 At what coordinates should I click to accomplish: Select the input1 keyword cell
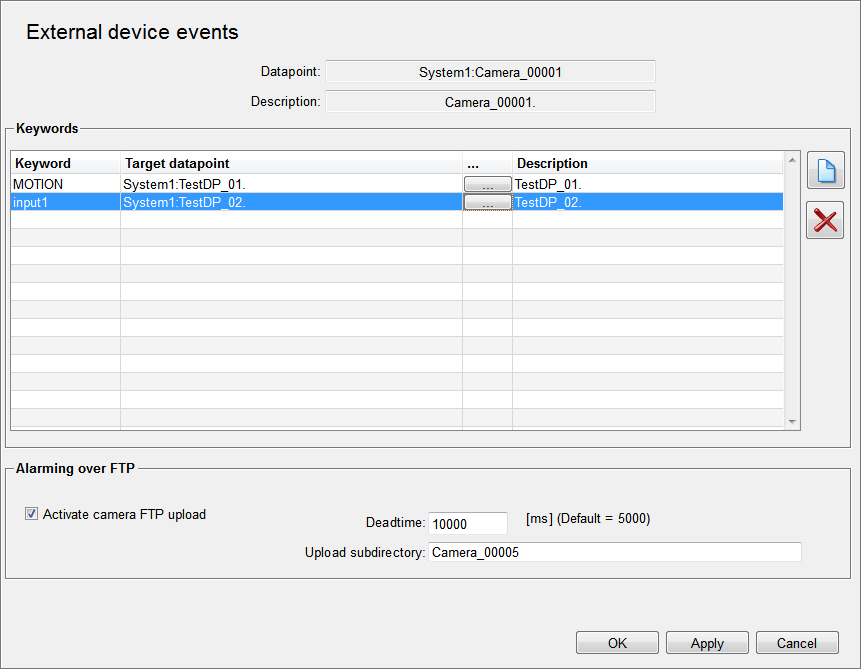(65, 202)
